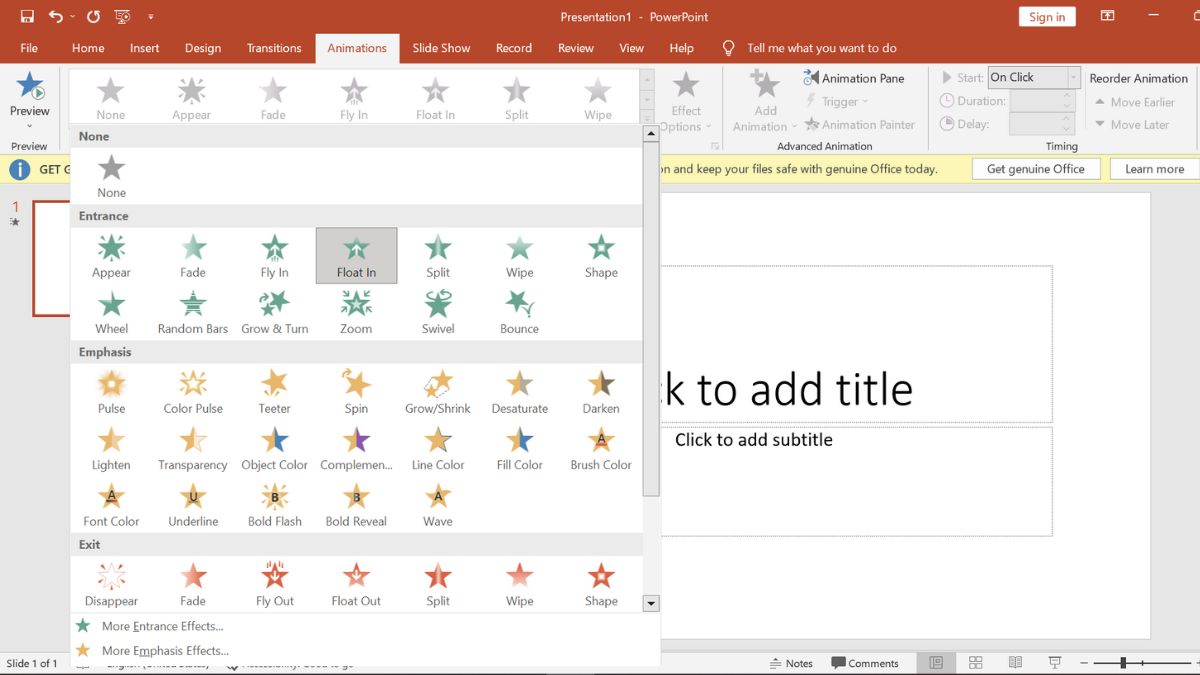
Task: Click Tell me what you want to do
Action: [821, 48]
